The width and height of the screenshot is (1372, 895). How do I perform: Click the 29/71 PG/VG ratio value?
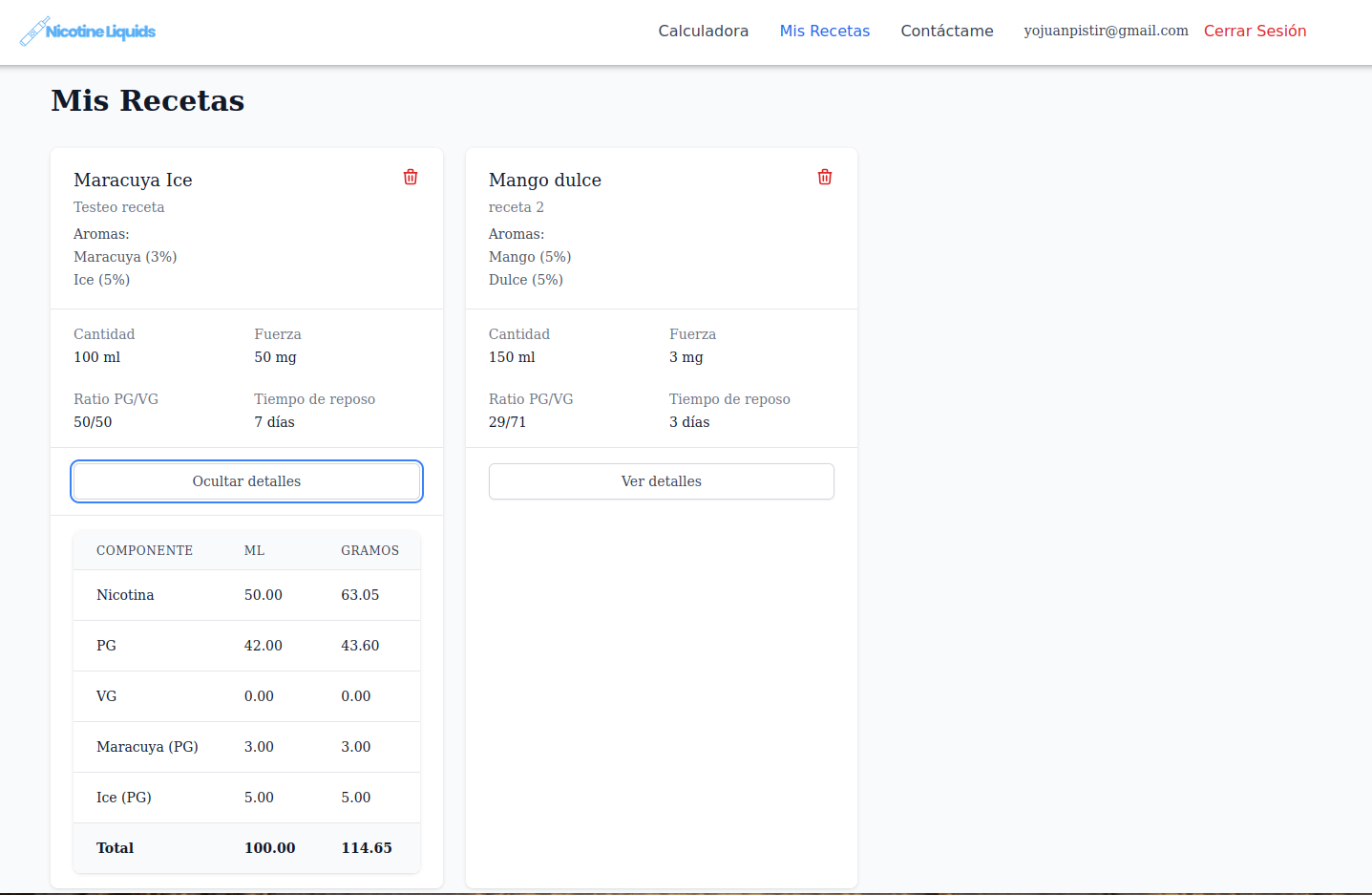point(507,422)
